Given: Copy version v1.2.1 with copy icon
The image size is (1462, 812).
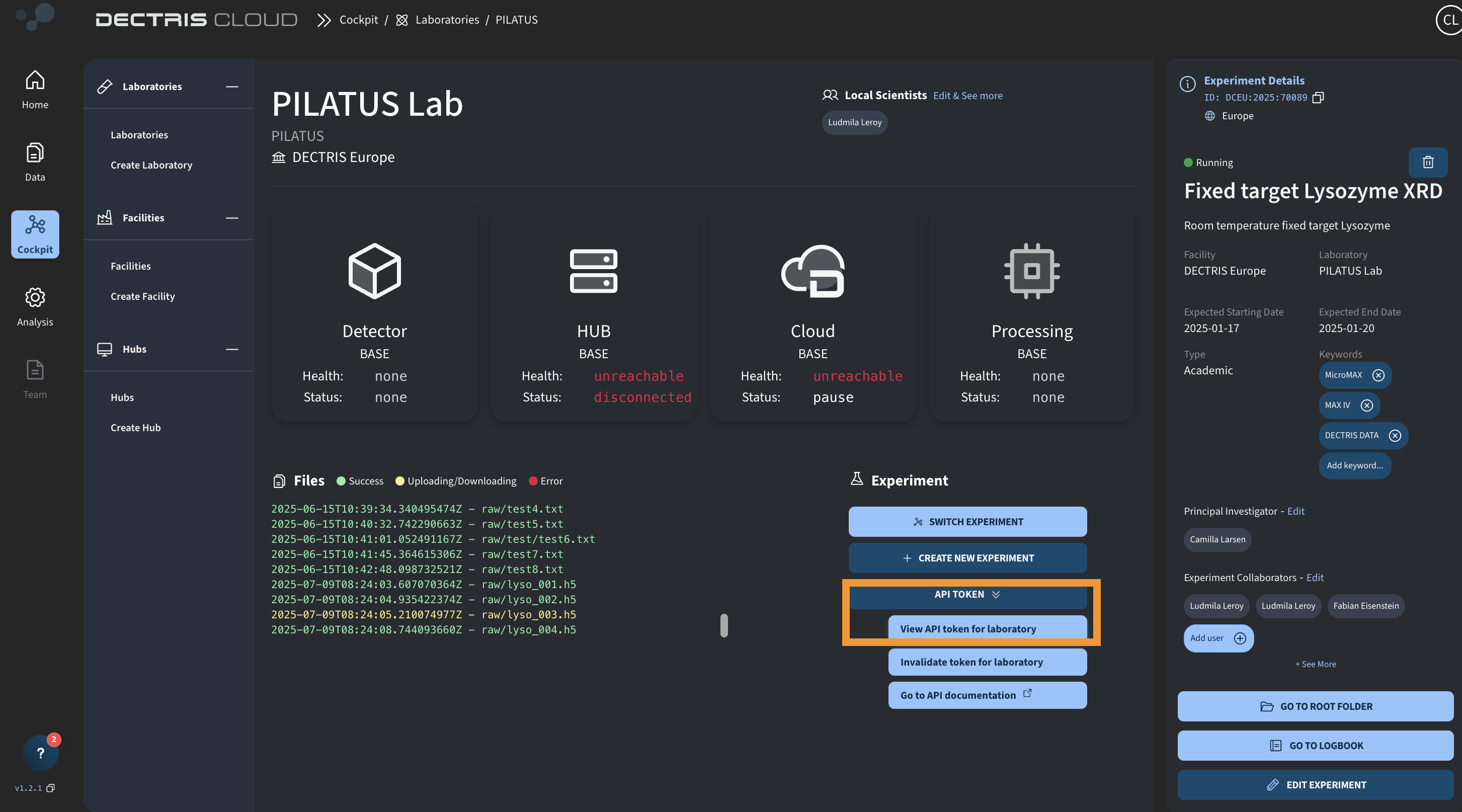Looking at the screenshot, I should click(50, 788).
